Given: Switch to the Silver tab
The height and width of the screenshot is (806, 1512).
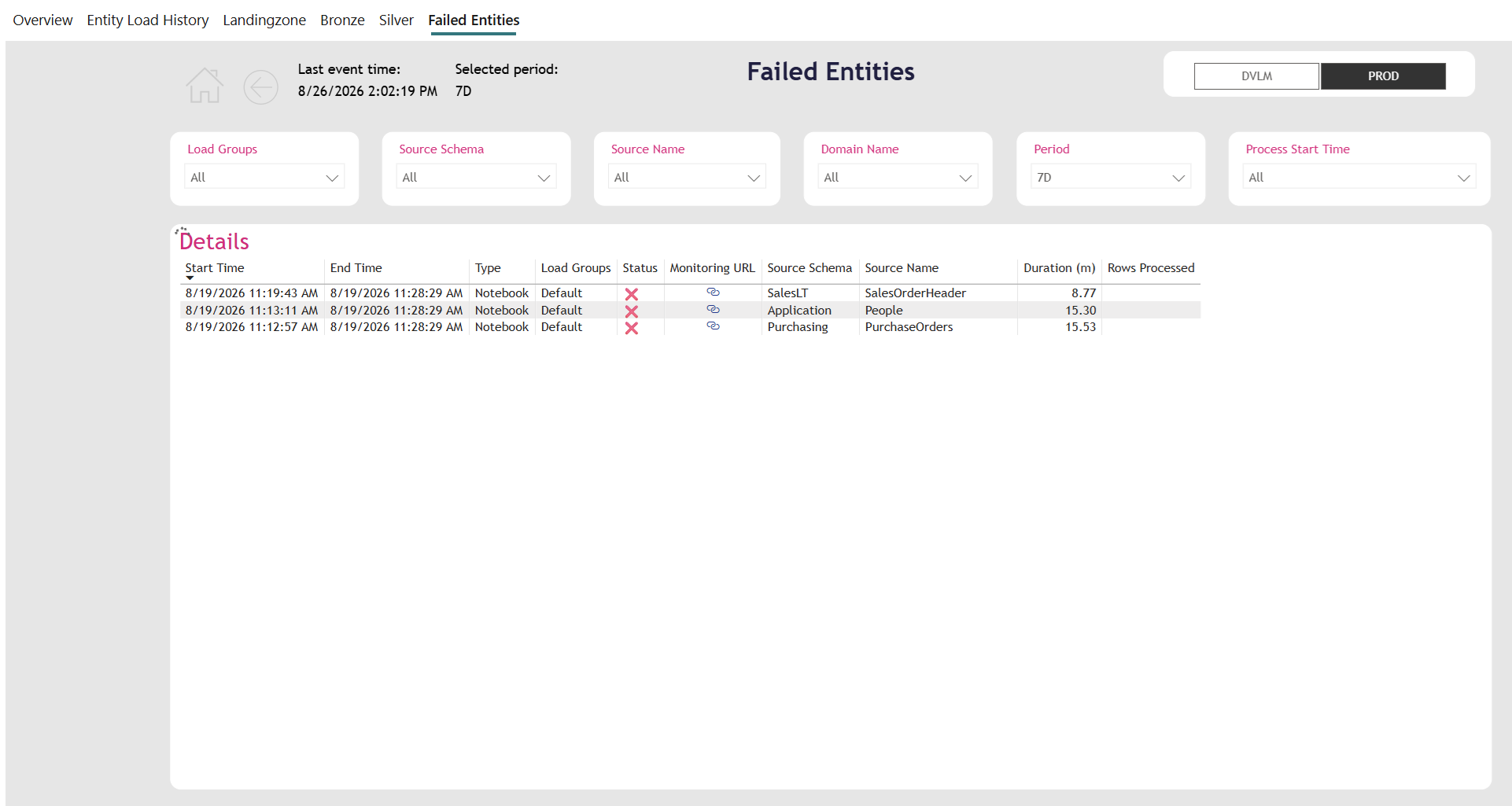Looking at the screenshot, I should (x=396, y=20).
